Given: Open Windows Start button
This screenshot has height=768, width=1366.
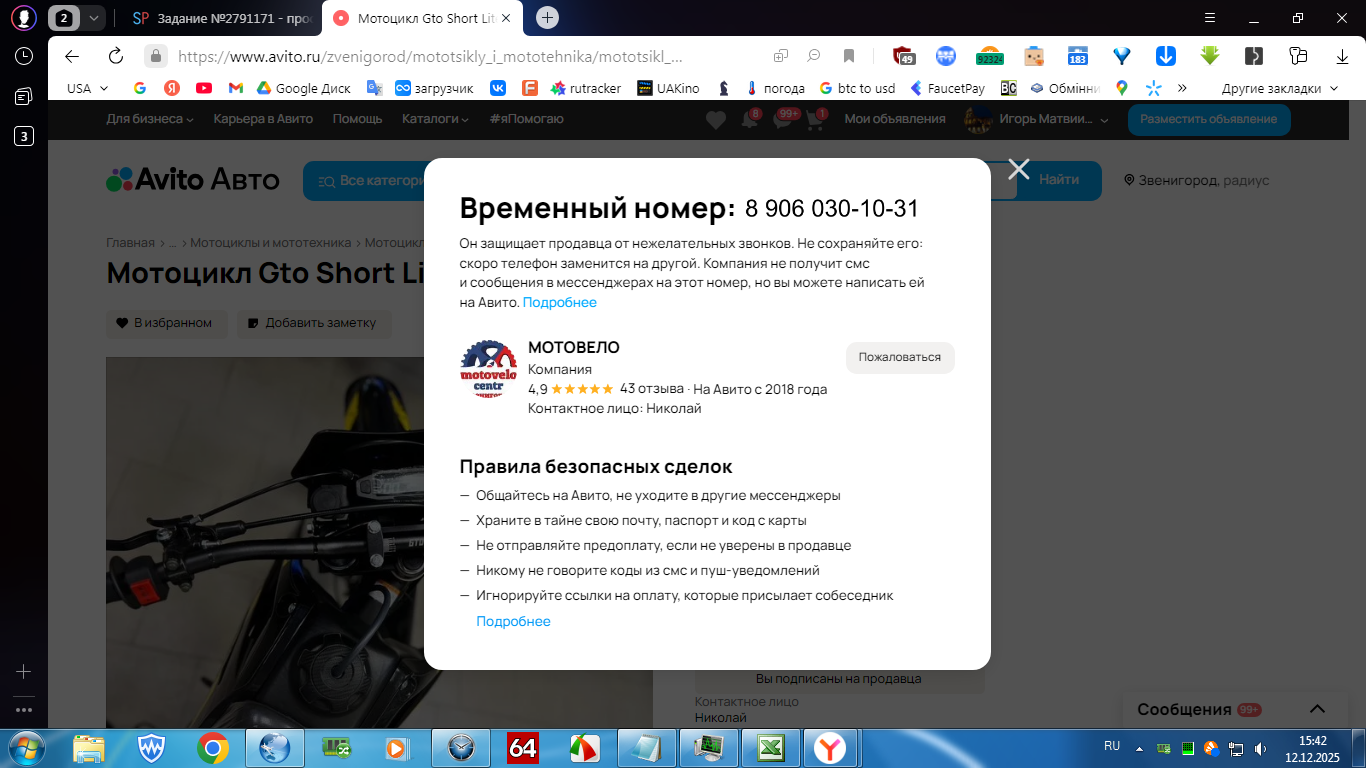Looking at the screenshot, I should point(25,747).
